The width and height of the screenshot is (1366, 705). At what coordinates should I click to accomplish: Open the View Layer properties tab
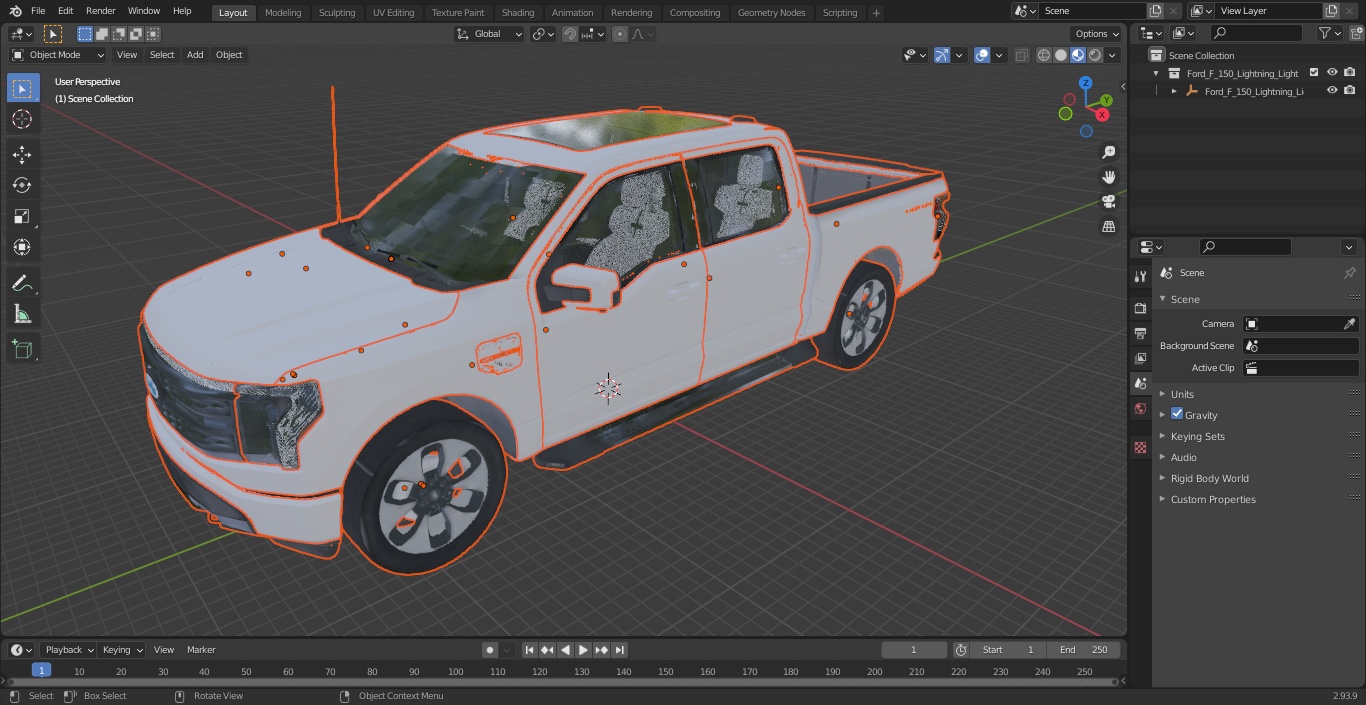pos(1140,358)
